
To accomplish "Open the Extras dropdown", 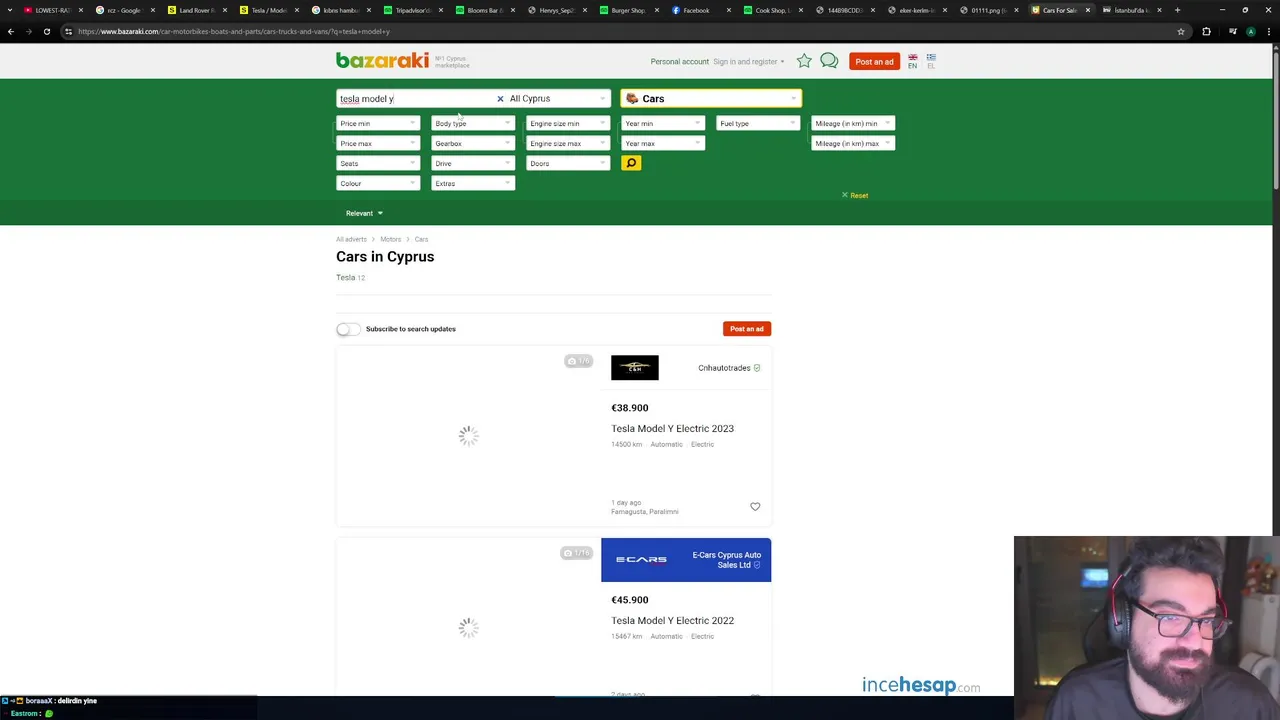I will point(473,183).
